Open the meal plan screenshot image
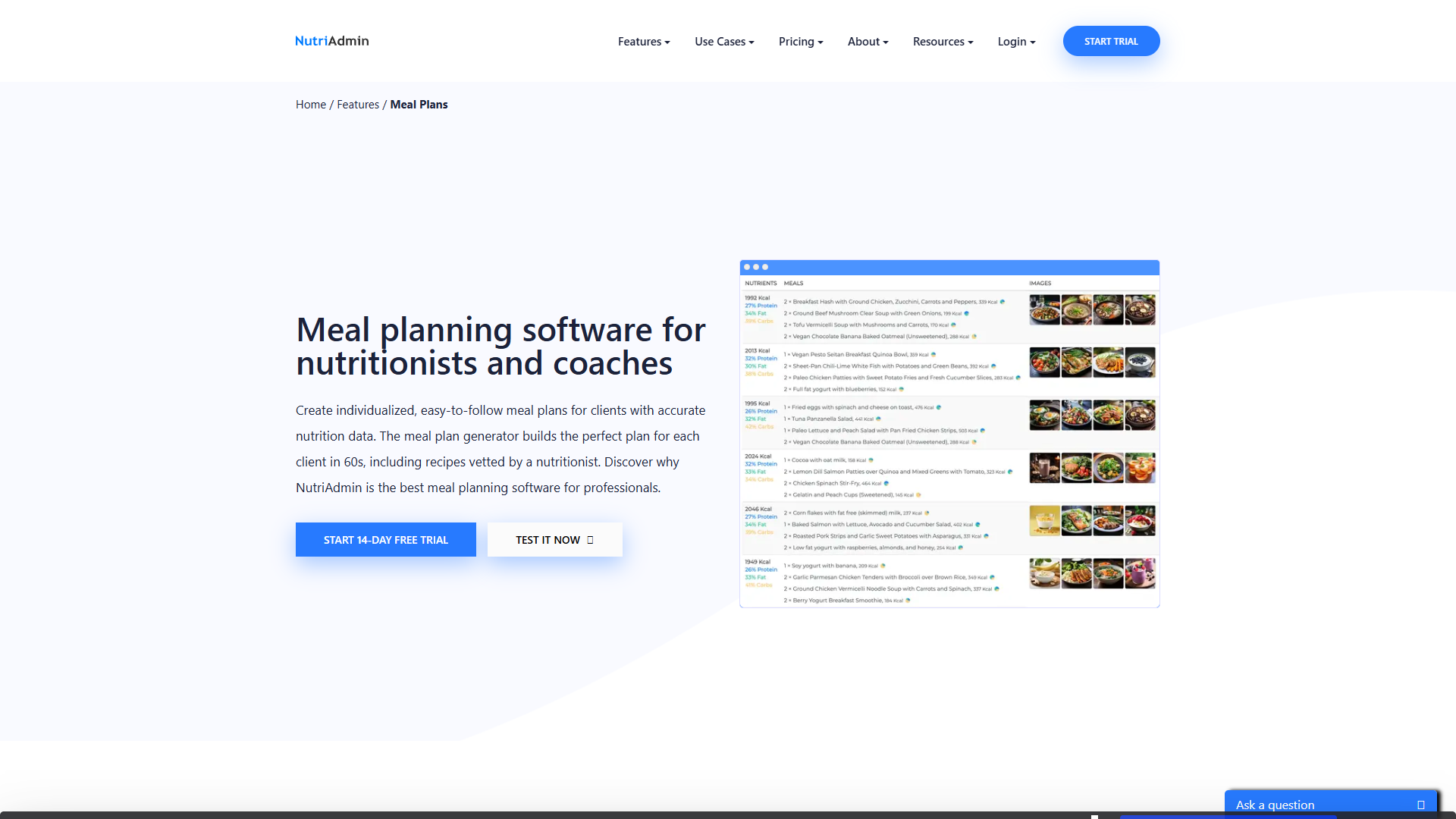1456x819 pixels. click(x=949, y=434)
